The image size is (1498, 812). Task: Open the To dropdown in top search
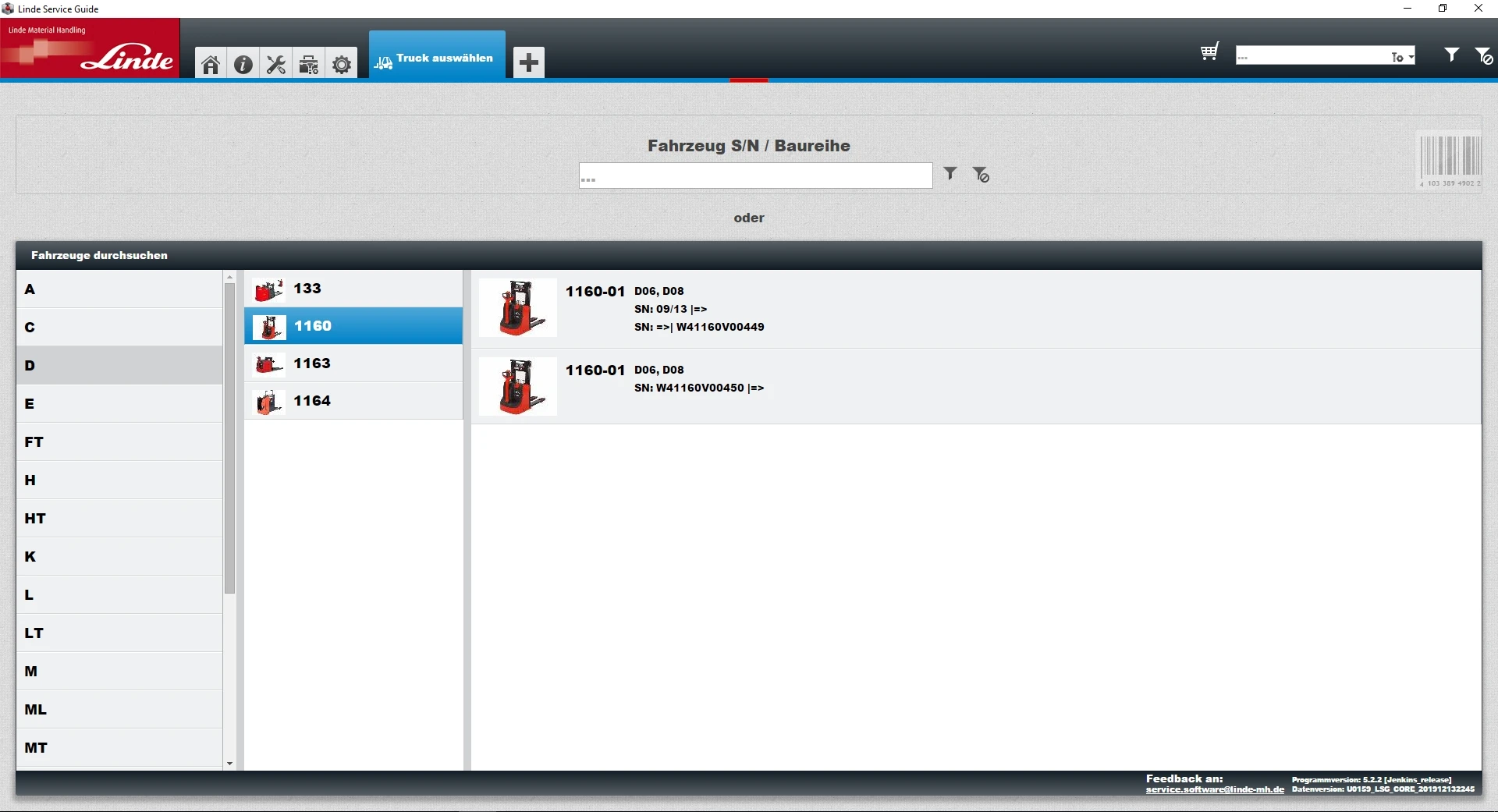[1403, 57]
